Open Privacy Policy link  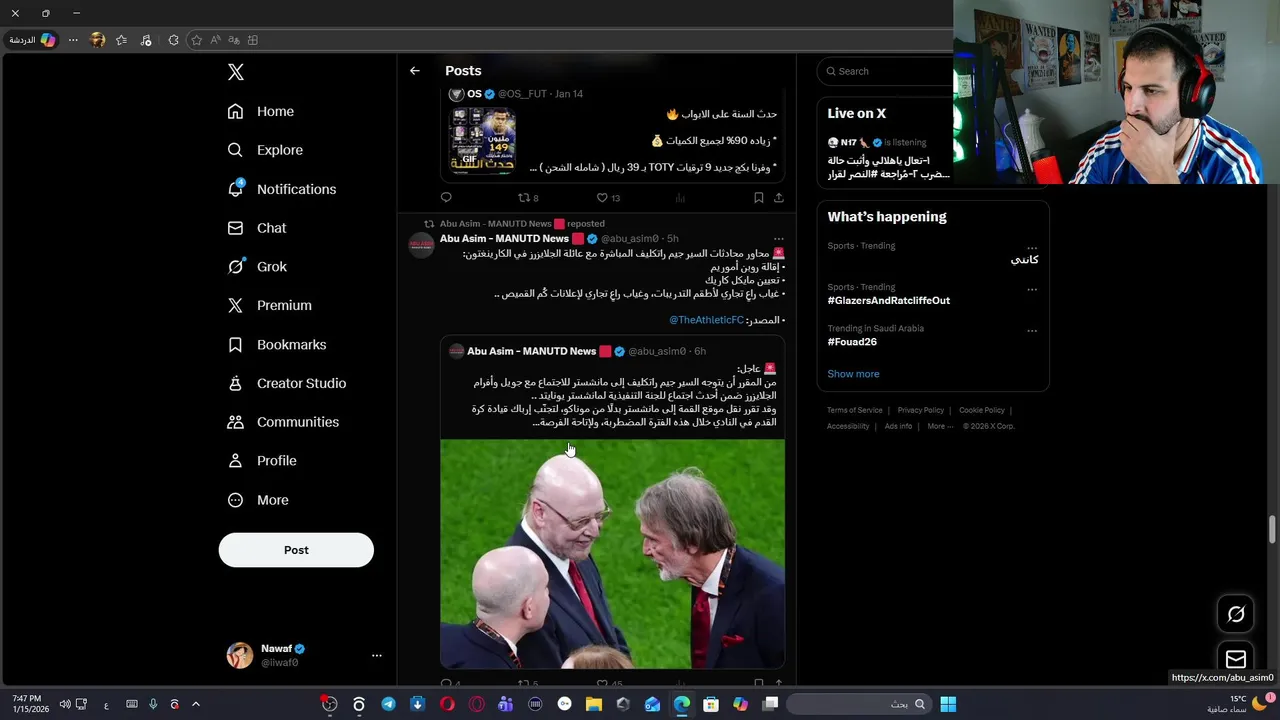click(x=921, y=410)
